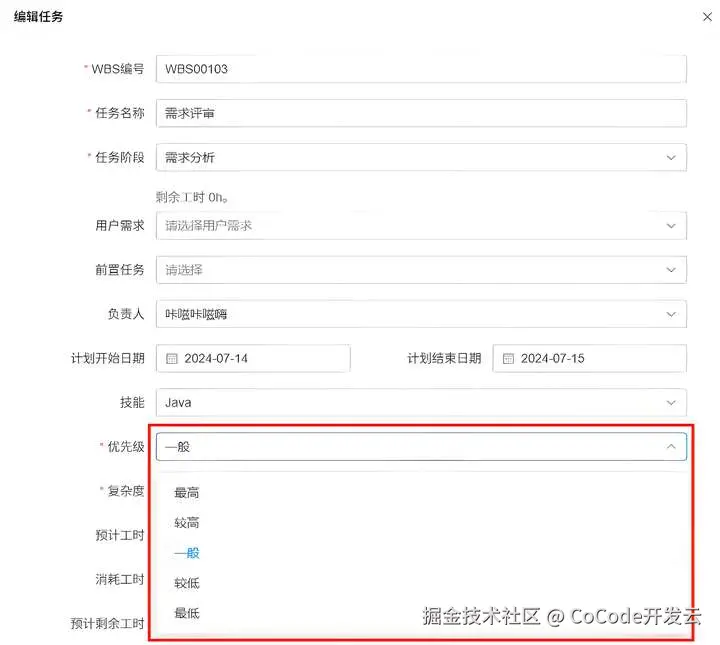Click the 任务名称 input field

pos(421,113)
